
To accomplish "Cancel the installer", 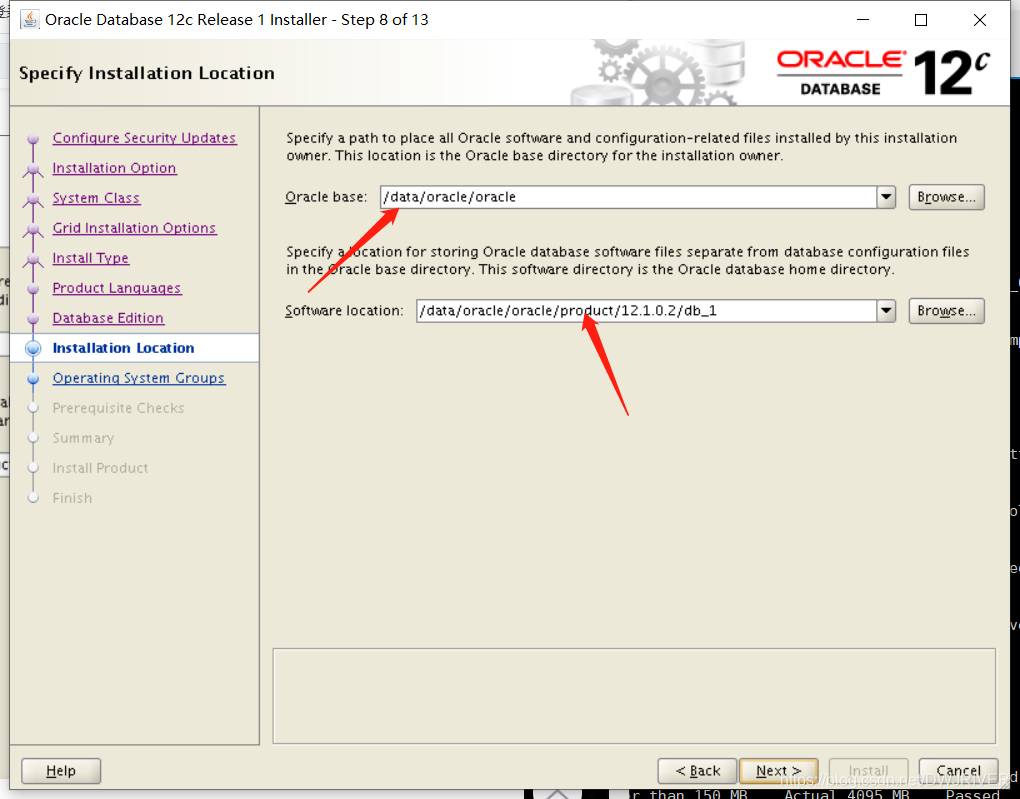I will coord(958,771).
